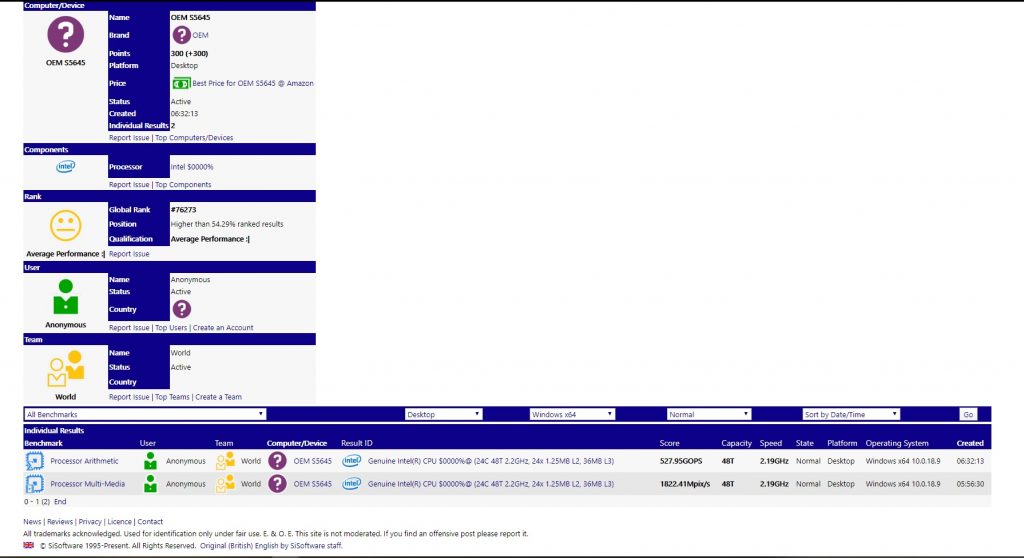Image resolution: width=1024 pixels, height=558 pixels.
Task: Click the yellow neutral face rank icon
Action: (x=65, y=225)
